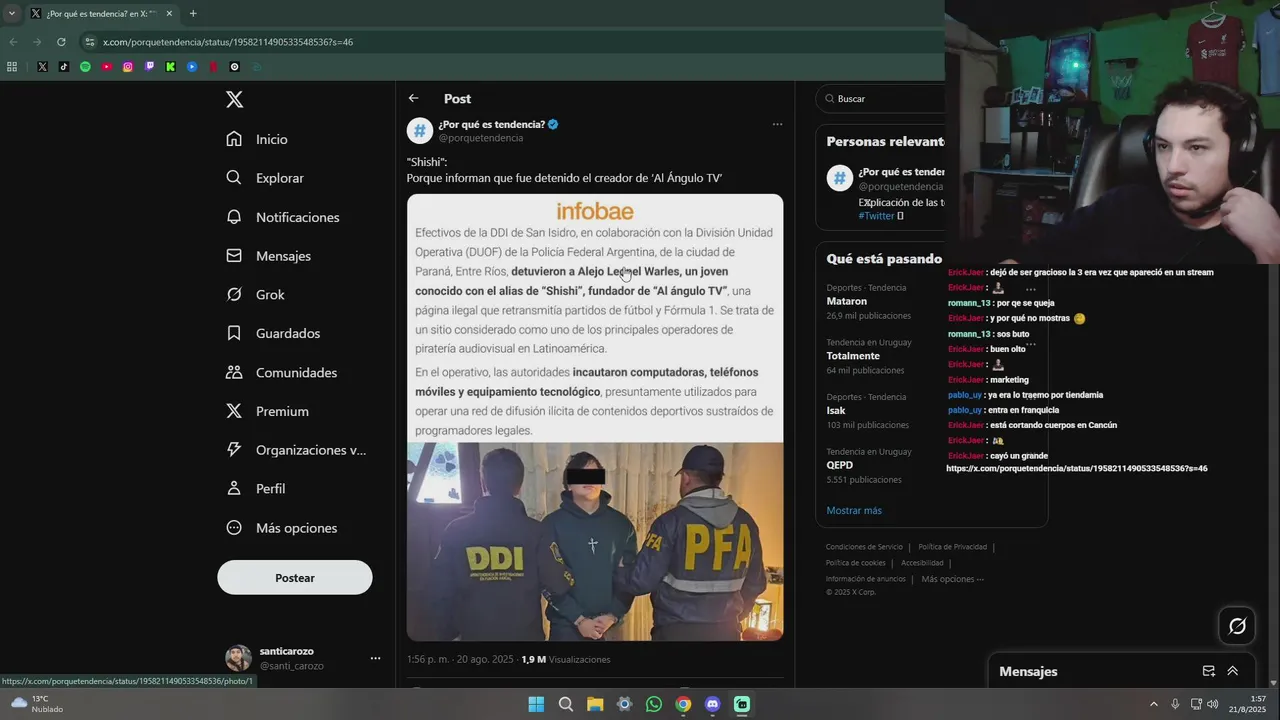Open Más opciones in sidebar
Viewport: 1280px width, 720px height.
282,528
